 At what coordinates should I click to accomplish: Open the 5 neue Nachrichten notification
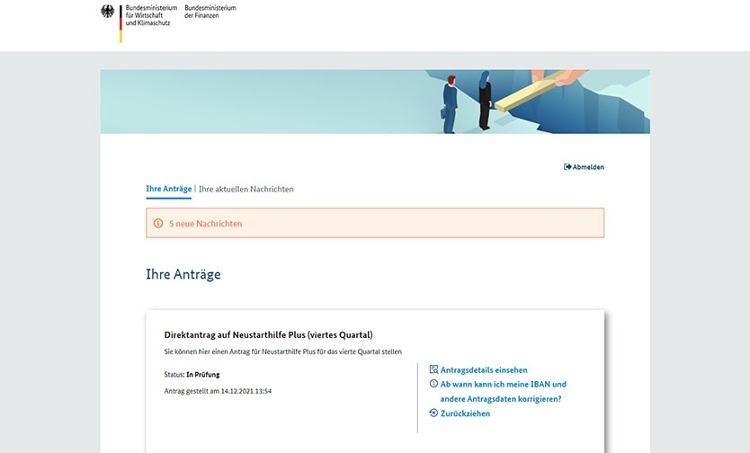tap(205, 223)
